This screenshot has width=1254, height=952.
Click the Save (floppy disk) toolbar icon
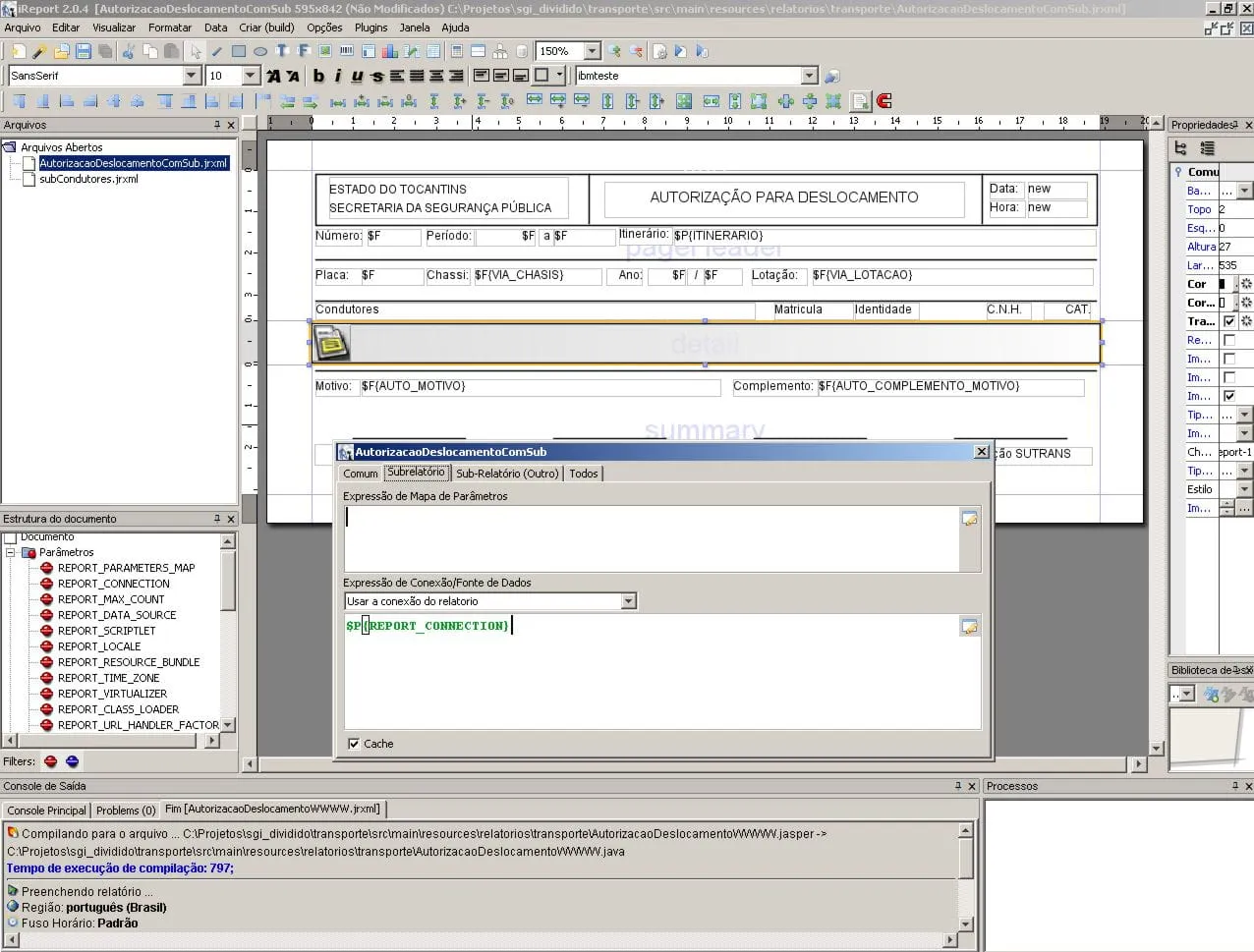[x=84, y=51]
